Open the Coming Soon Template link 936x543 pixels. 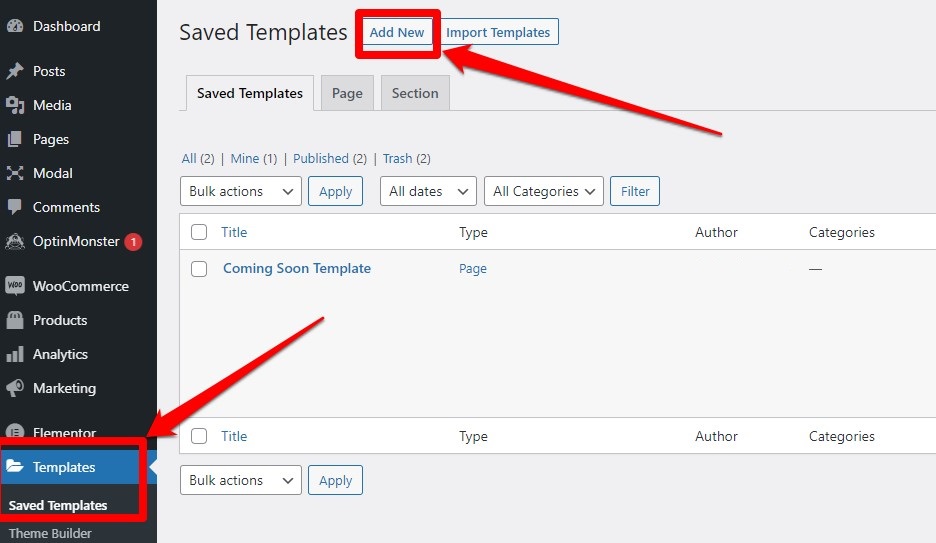pos(297,268)
